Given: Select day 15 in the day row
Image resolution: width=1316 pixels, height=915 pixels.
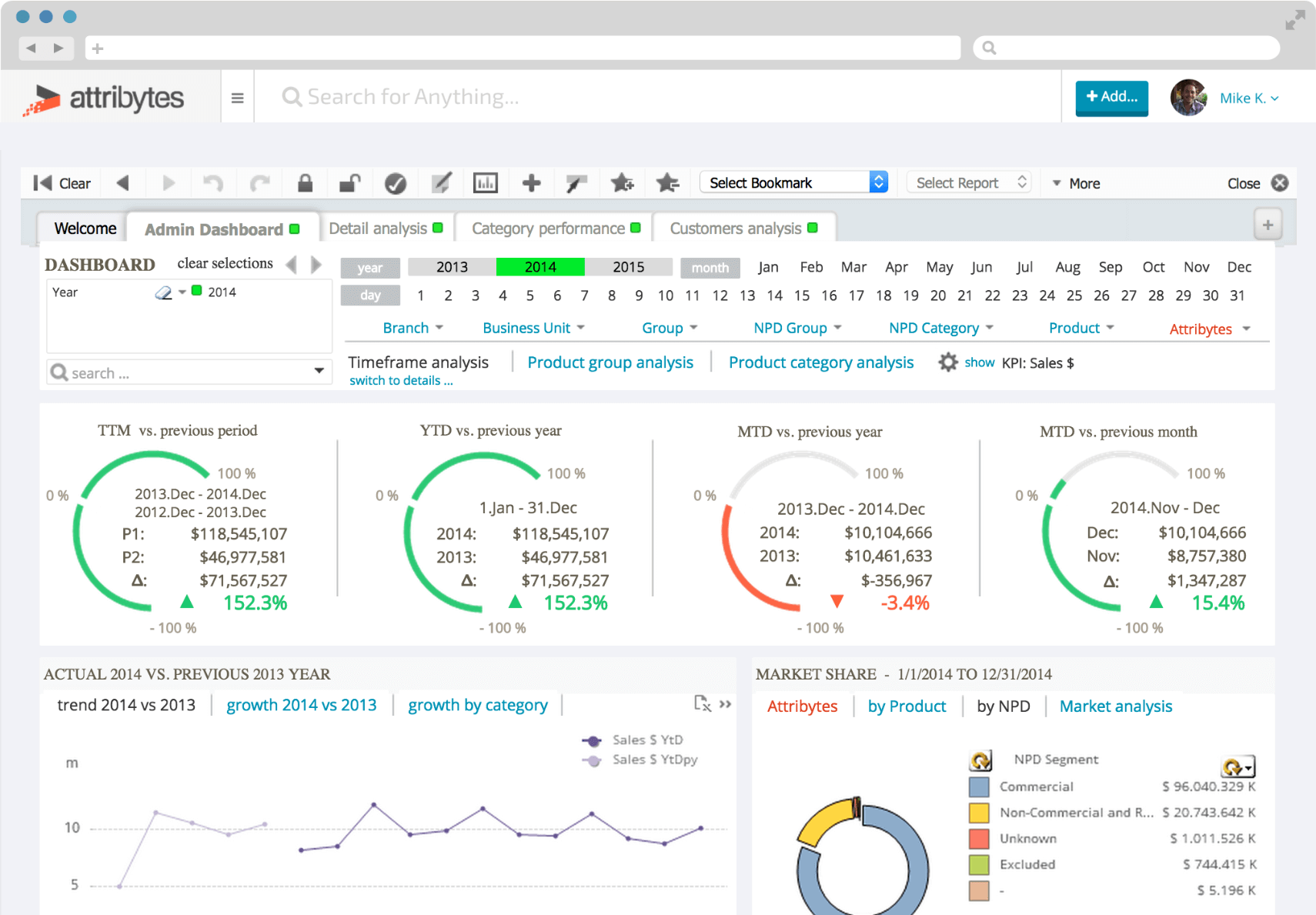Looking at the screenshot, I should [x=802, y=296].
